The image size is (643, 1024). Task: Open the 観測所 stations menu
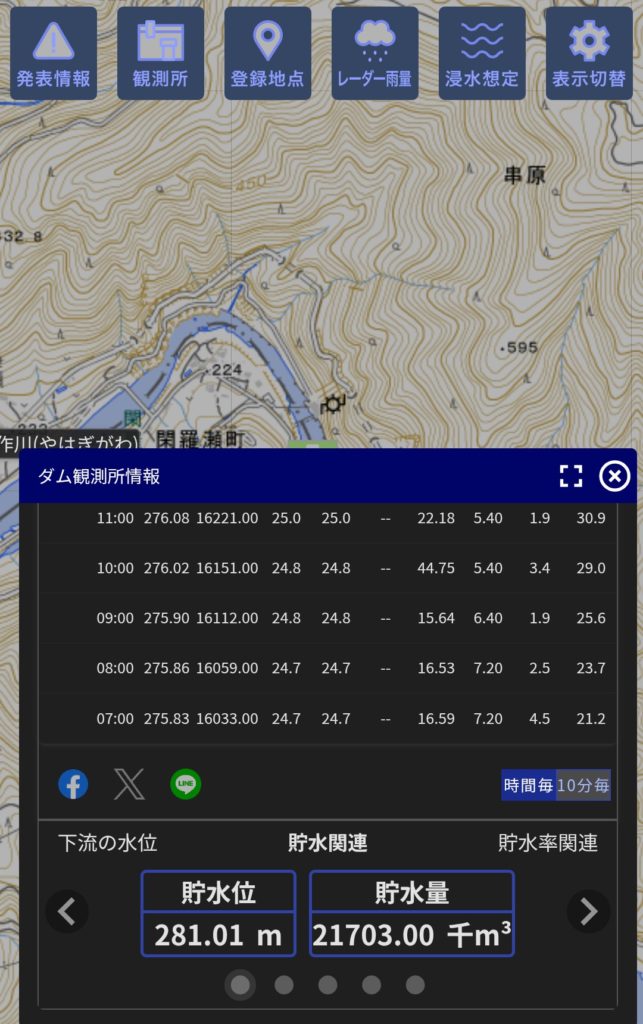pyautogui.click(x=160, y=54)
